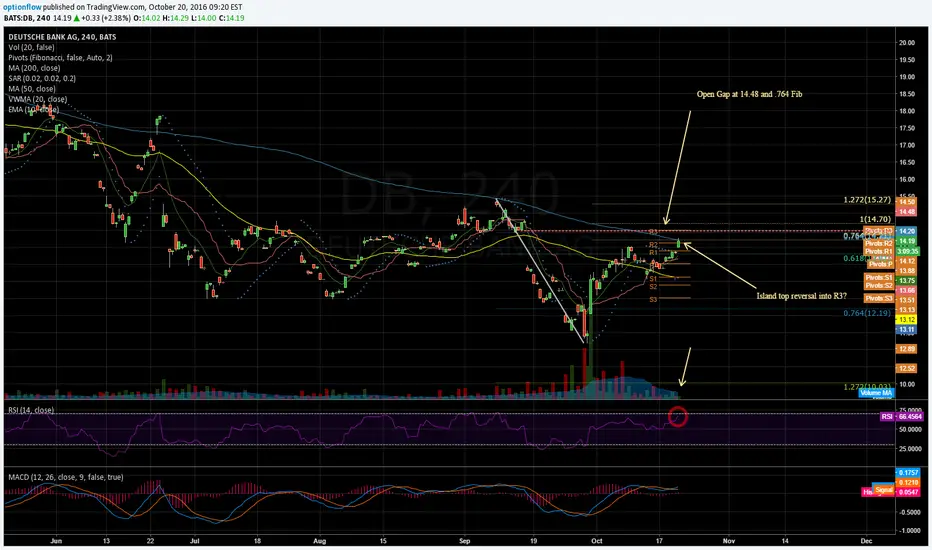This screenshot has height=550, width=932.
Task: Click the 0.0547 histogram value tag
Action: tap(908, 492)
